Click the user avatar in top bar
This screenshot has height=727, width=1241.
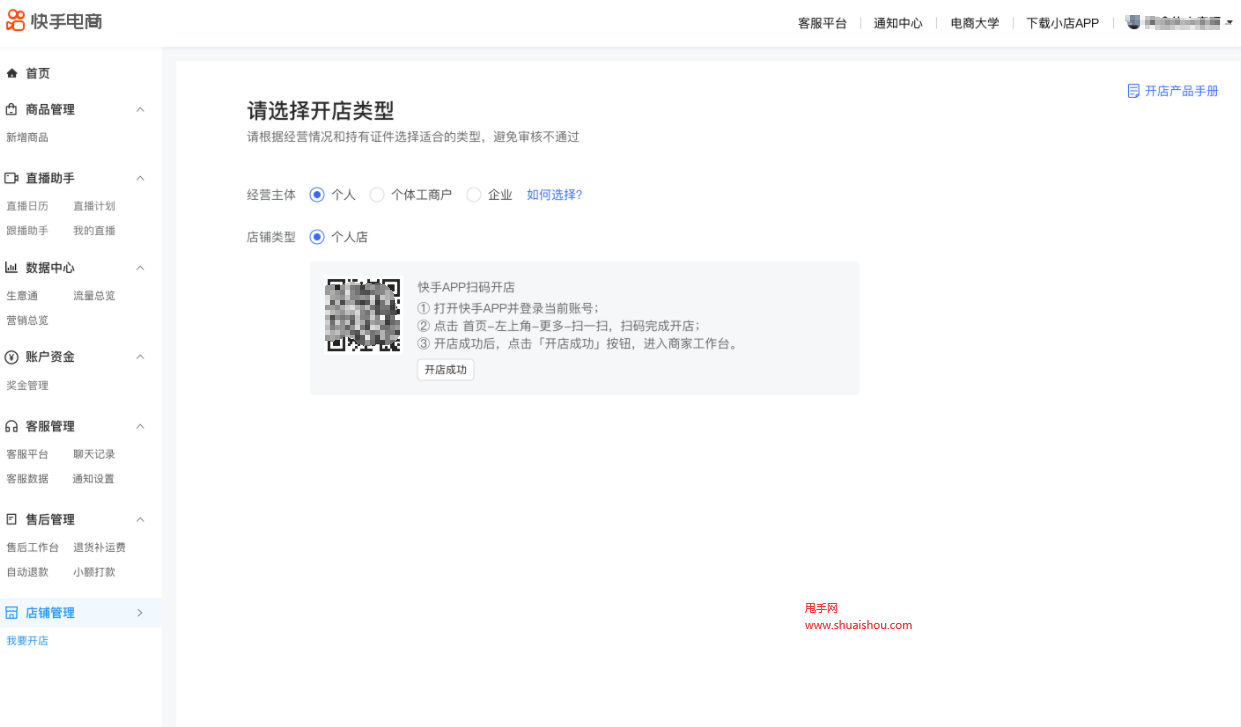(x=1134, y=22)
